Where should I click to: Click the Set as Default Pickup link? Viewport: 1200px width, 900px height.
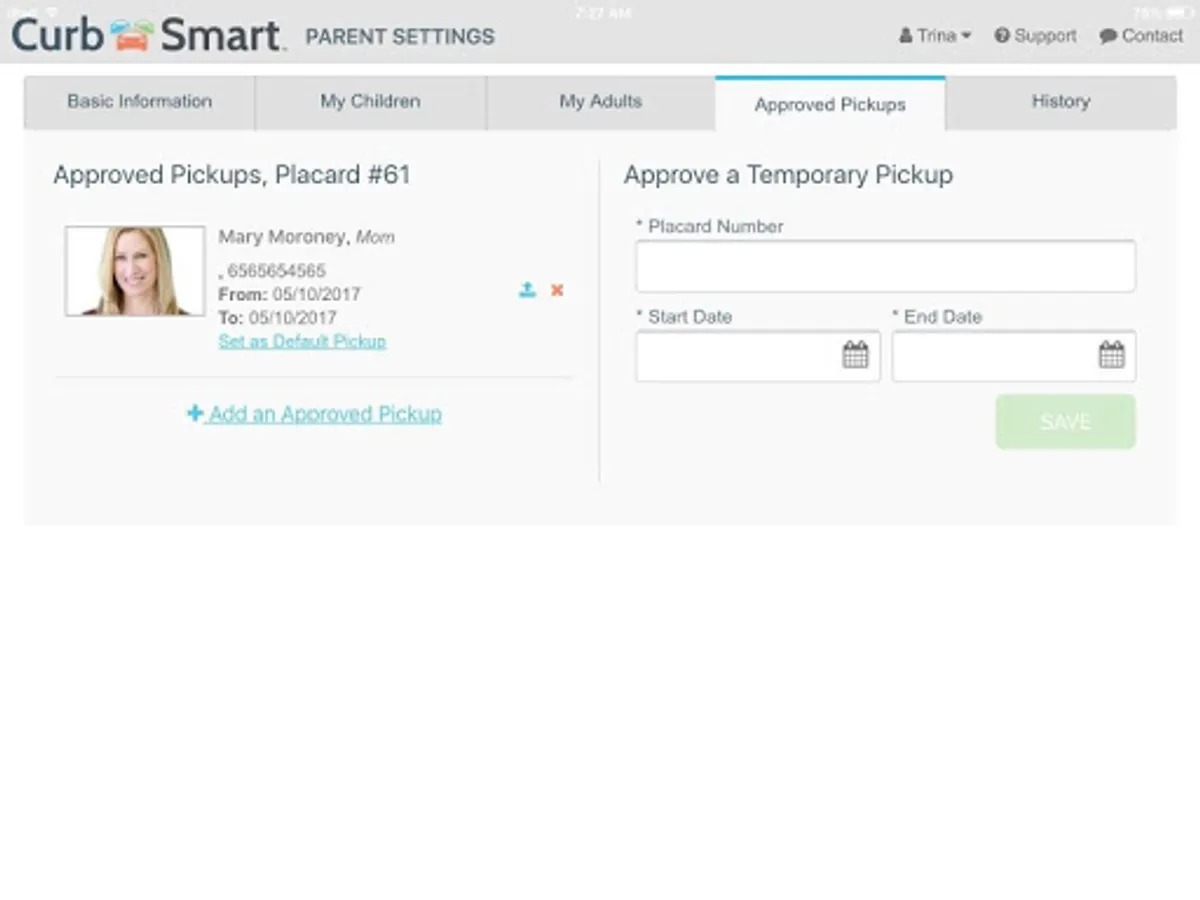[302, 342]
